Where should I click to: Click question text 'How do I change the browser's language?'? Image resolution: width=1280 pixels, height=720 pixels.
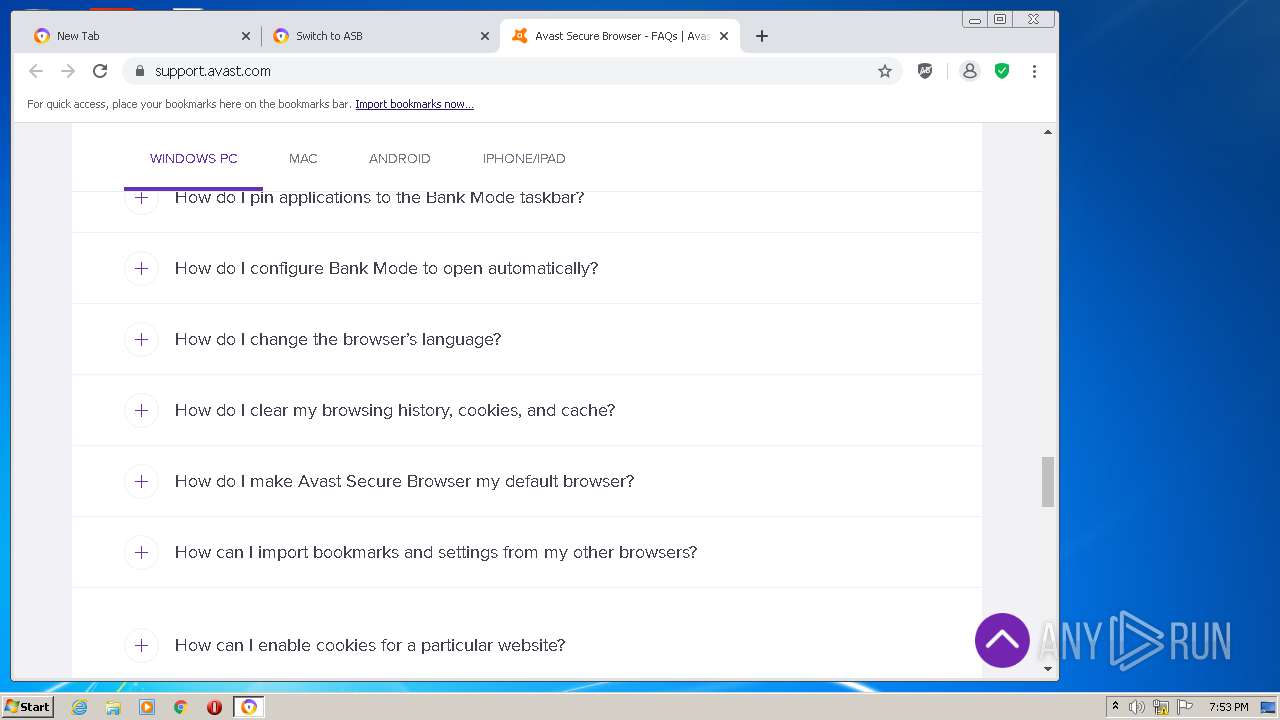(x=338, y=339)
